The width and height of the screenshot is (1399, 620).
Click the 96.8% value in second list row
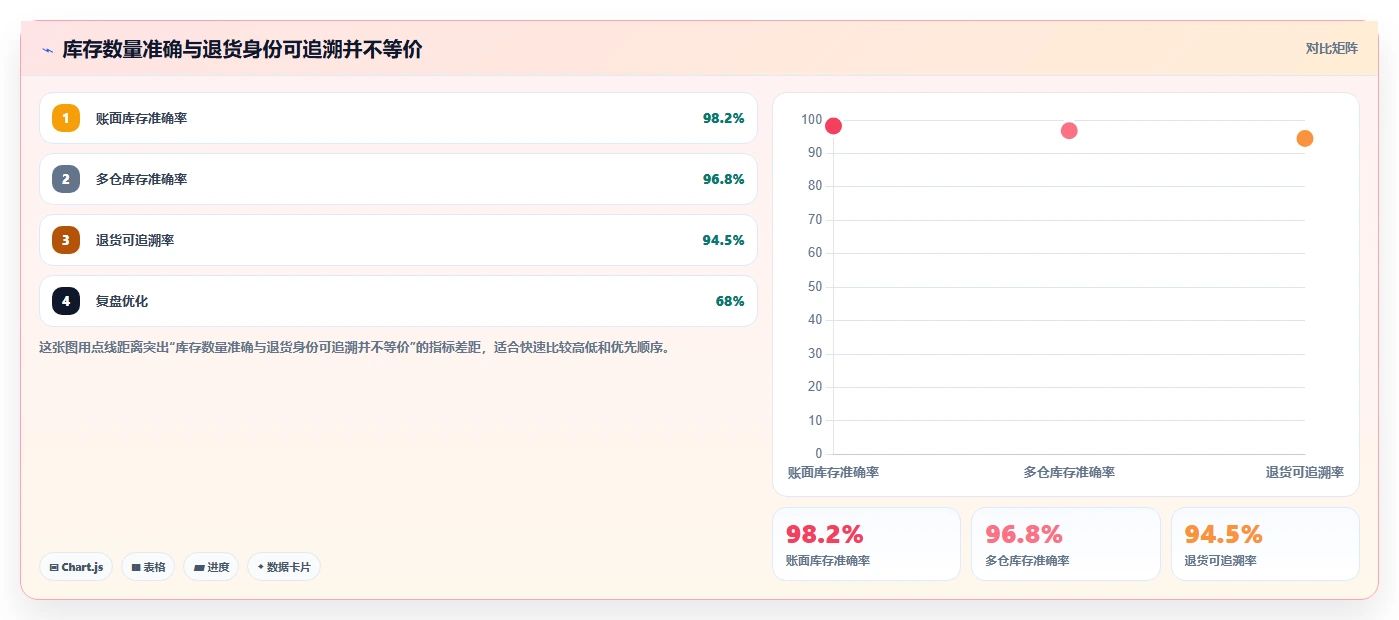pyautogui.click(x=723, y=179)
